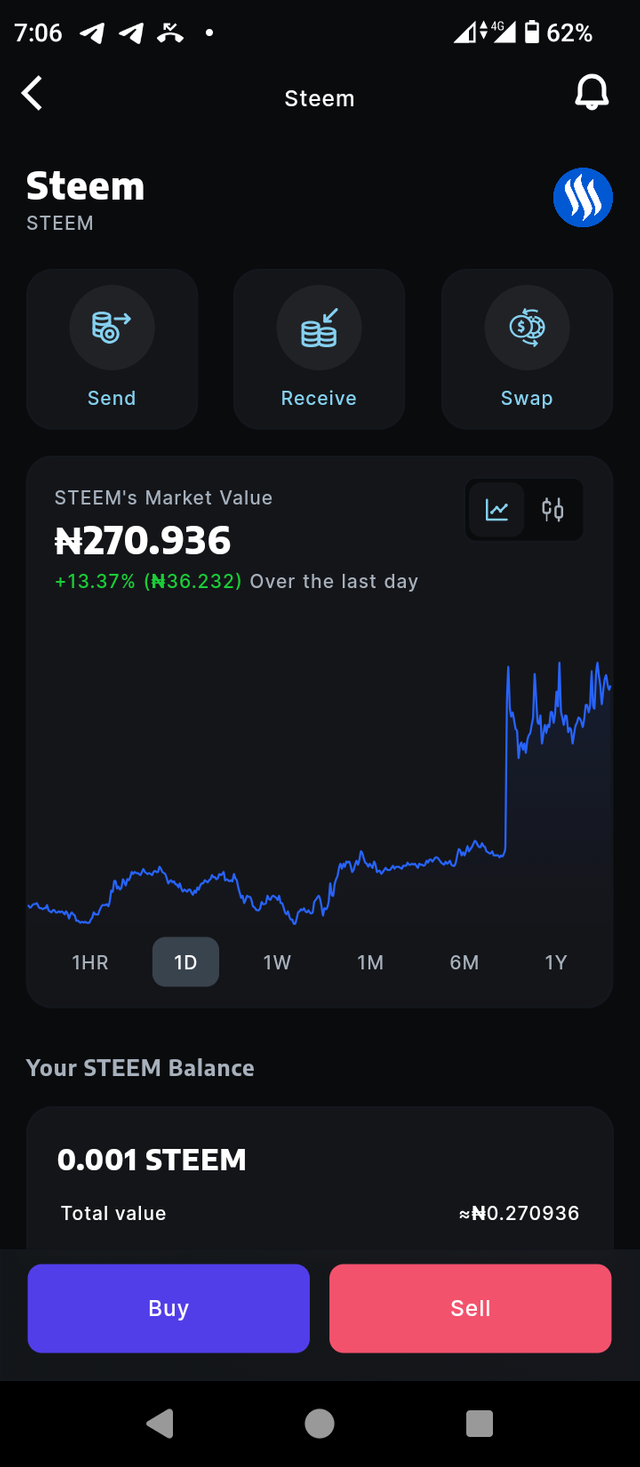Select the 1W time range

277,962
